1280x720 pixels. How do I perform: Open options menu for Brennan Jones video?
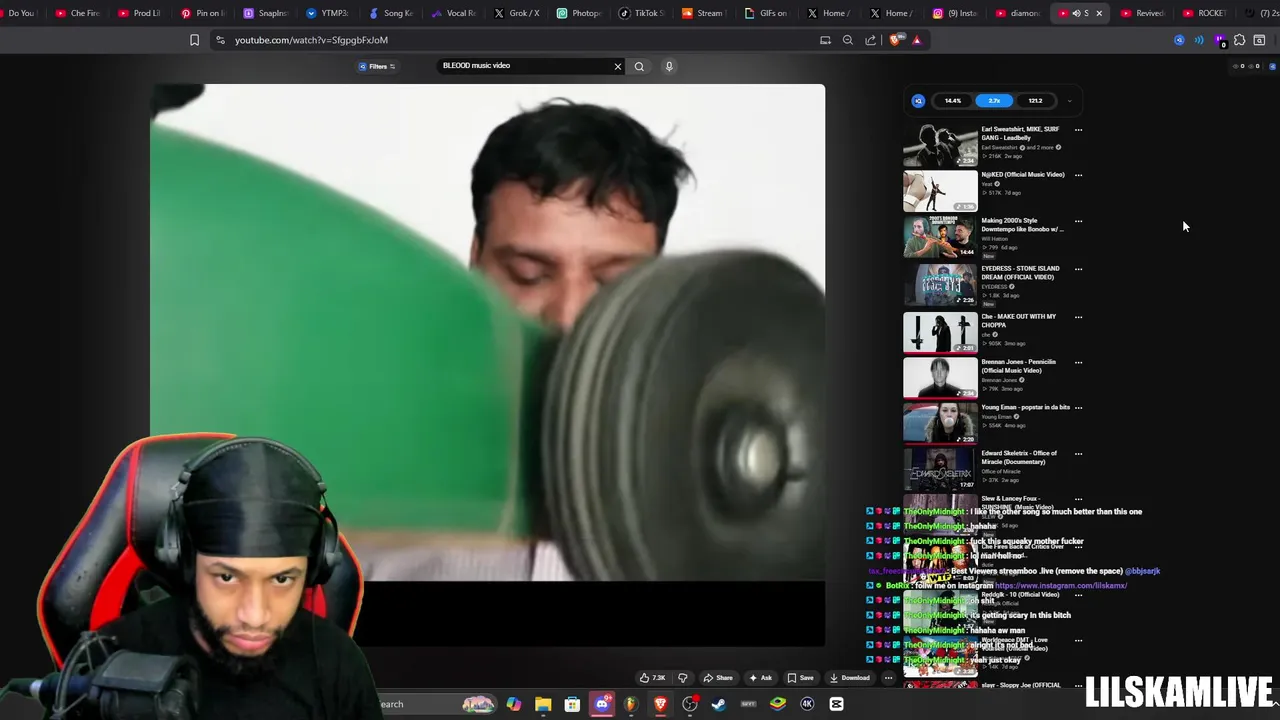click(1078, 362)
